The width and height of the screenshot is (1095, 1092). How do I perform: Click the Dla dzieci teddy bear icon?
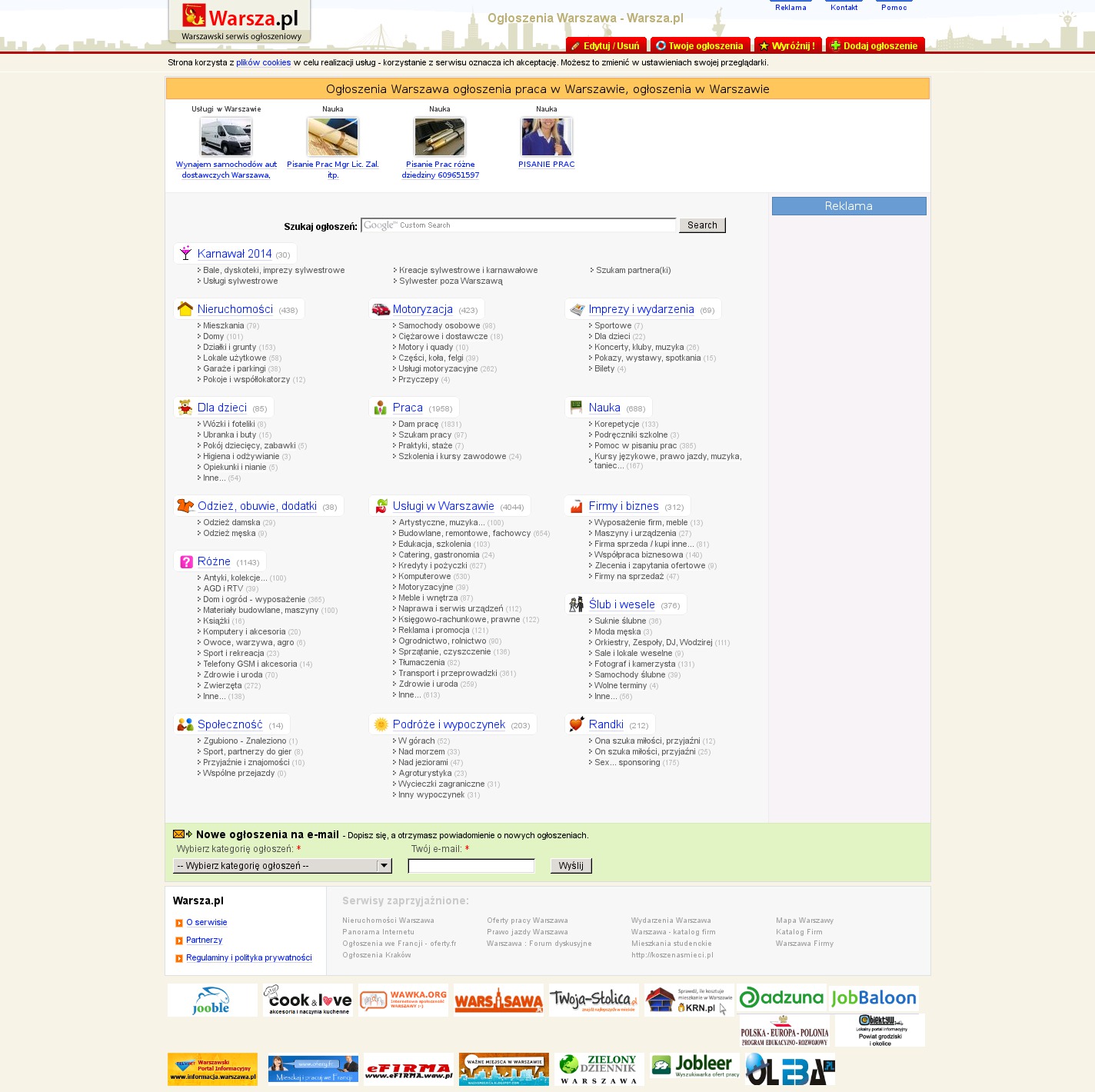point(185,407)
